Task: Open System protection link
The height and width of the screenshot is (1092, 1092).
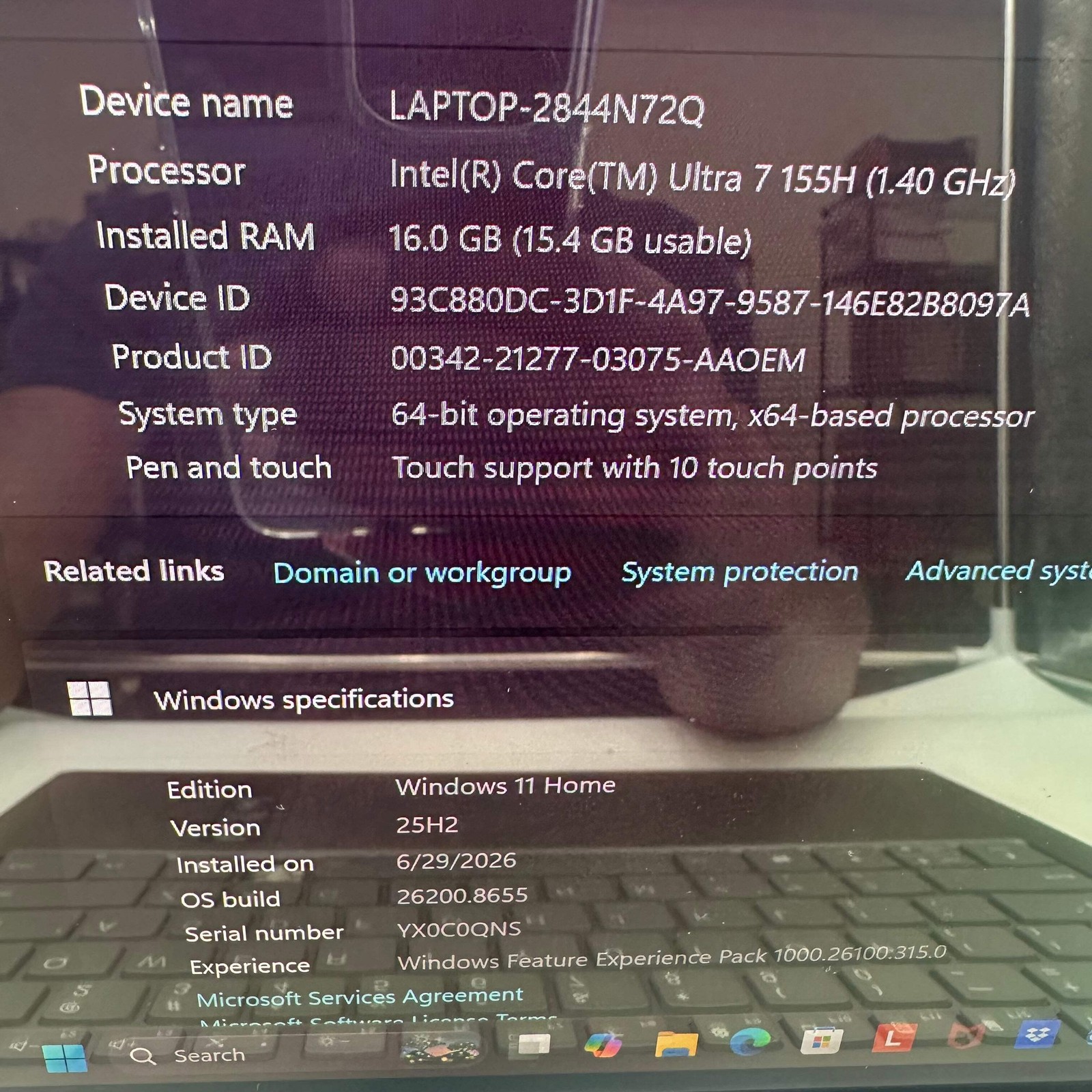Action: [740, 571]
